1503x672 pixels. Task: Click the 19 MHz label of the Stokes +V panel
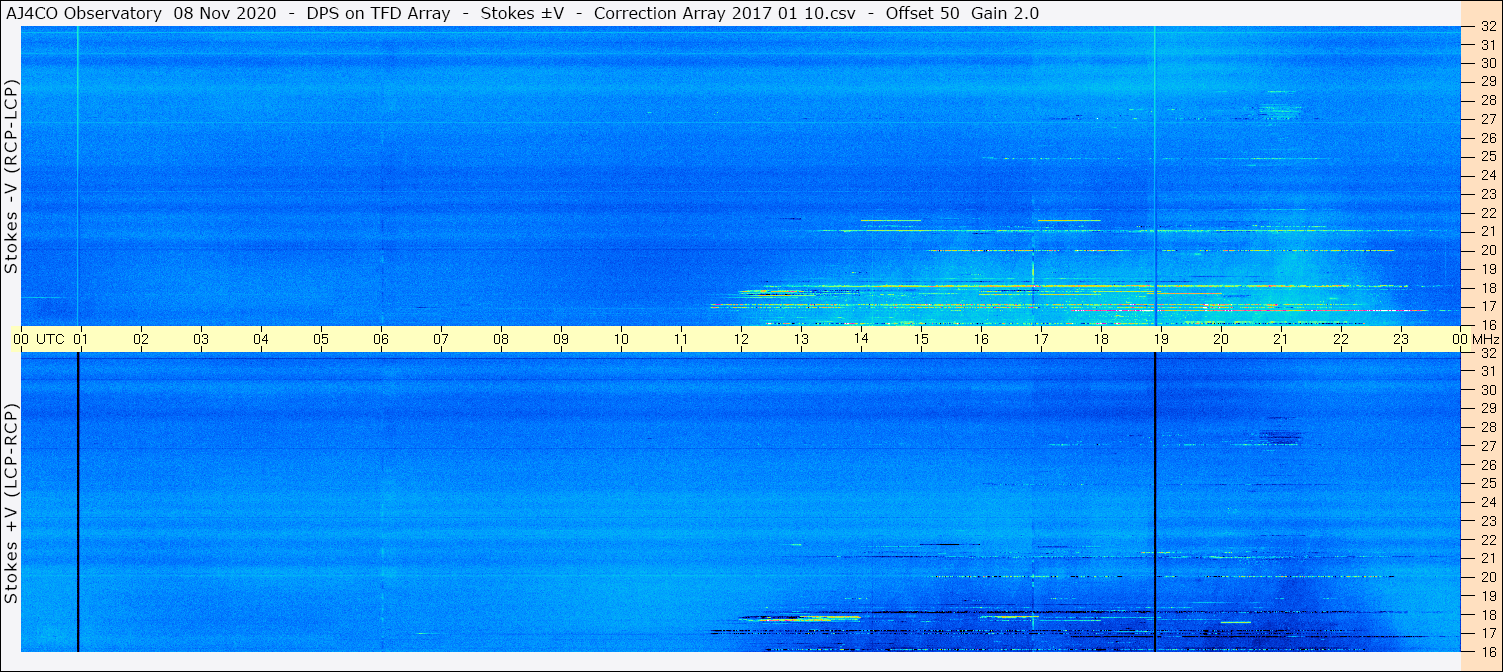pyautogui.click(x=1487, y=595)
